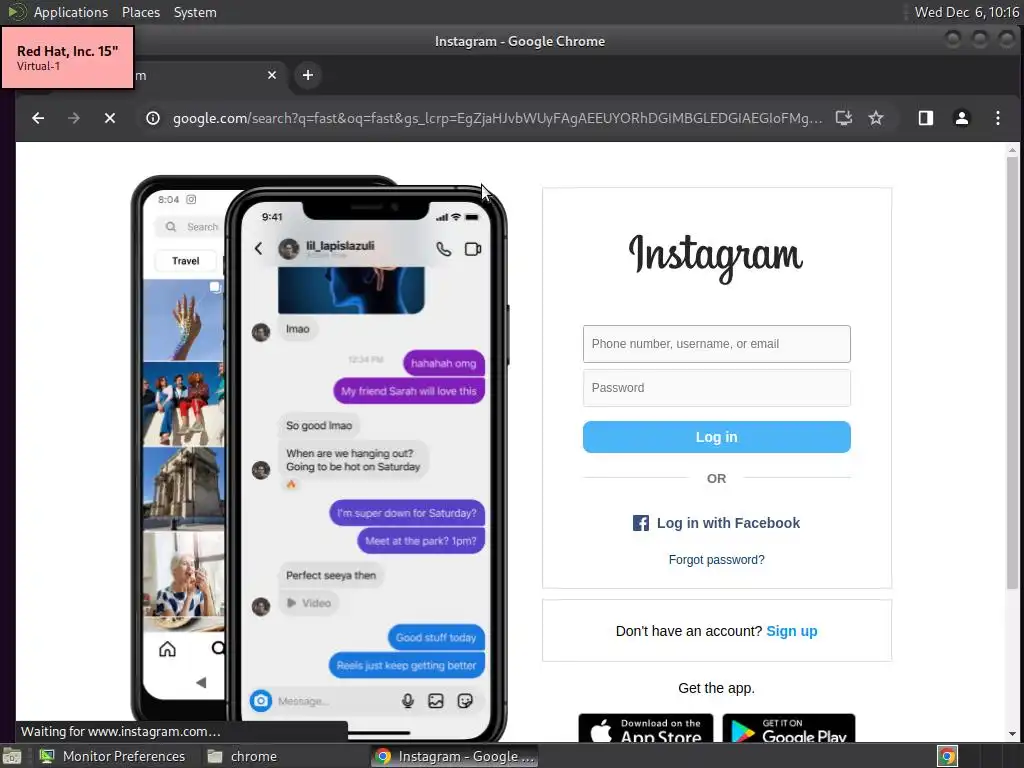Click the 'Get the app.' text
This screenshot has width=1024, height=768.
click(x=716, y=688)
